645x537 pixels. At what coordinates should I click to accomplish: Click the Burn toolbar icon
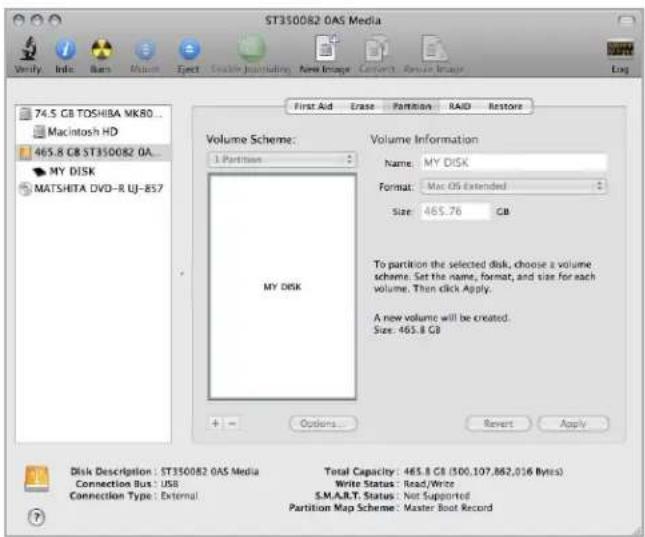tap(101, 49)
